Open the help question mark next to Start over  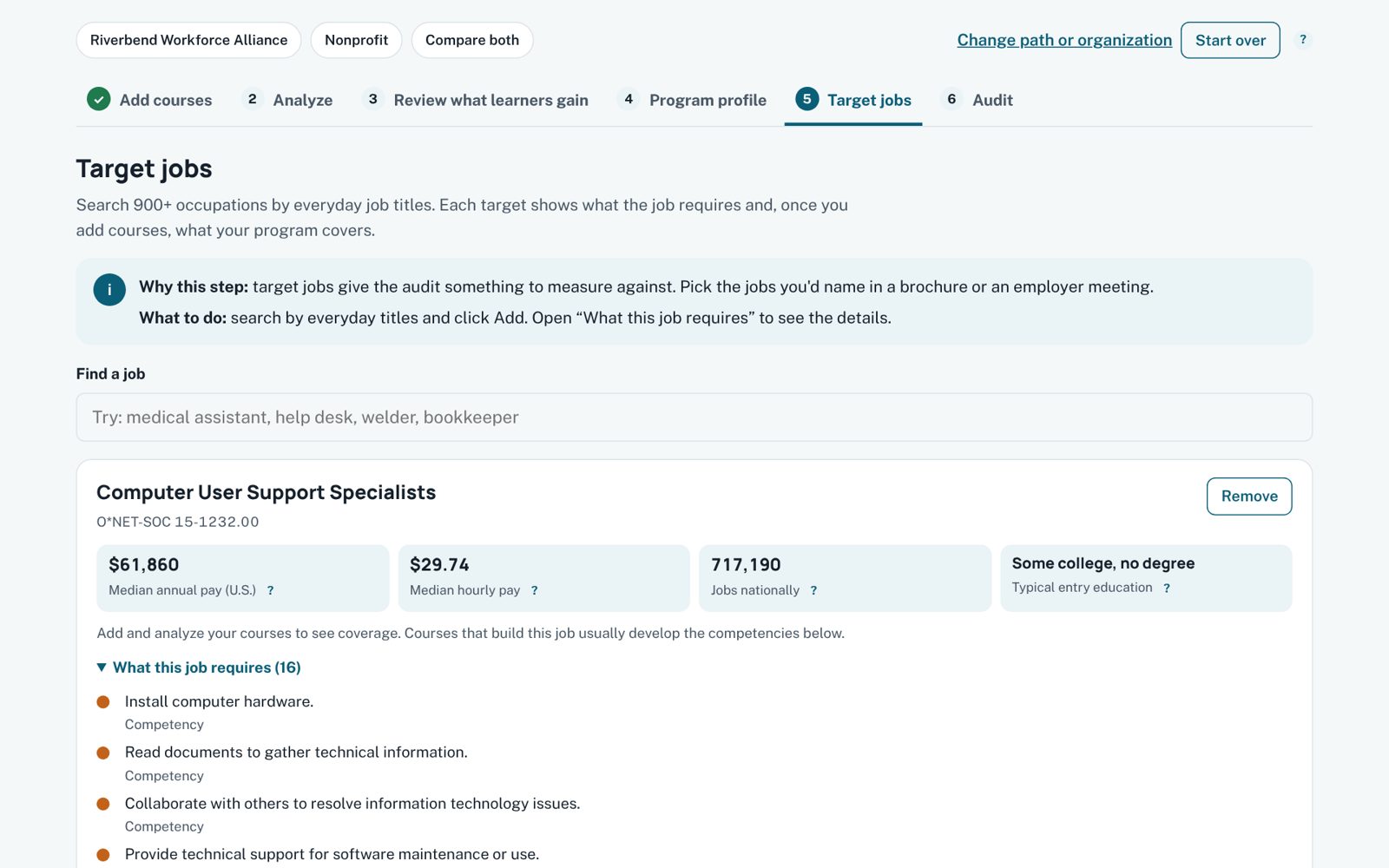coord(1302,40)
